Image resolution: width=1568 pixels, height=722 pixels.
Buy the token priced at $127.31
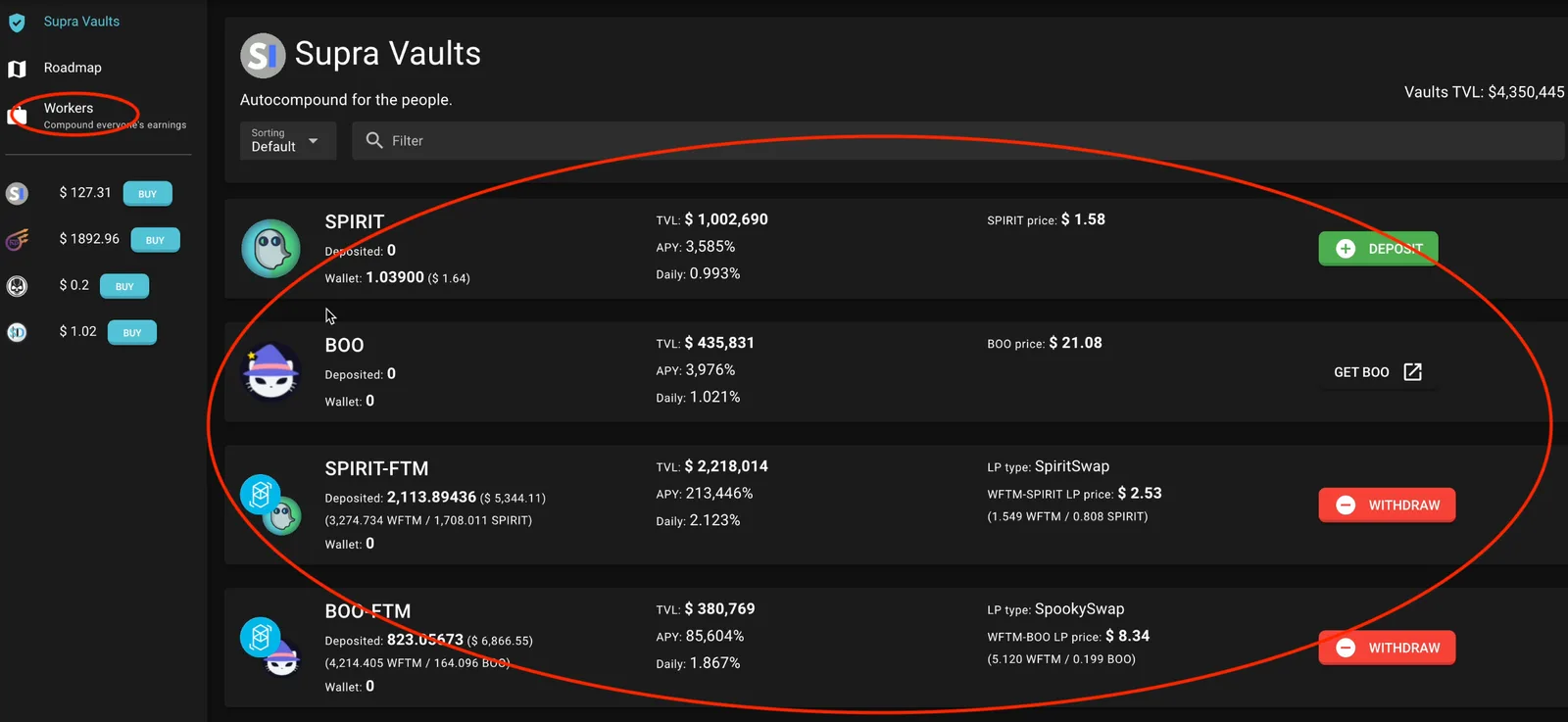click(x=148, y=194)
